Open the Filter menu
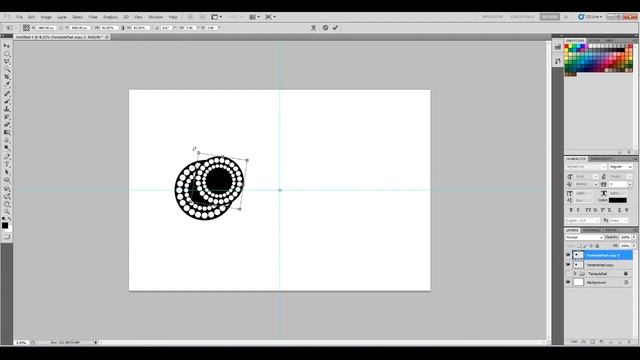 click(x=93, y=17)
